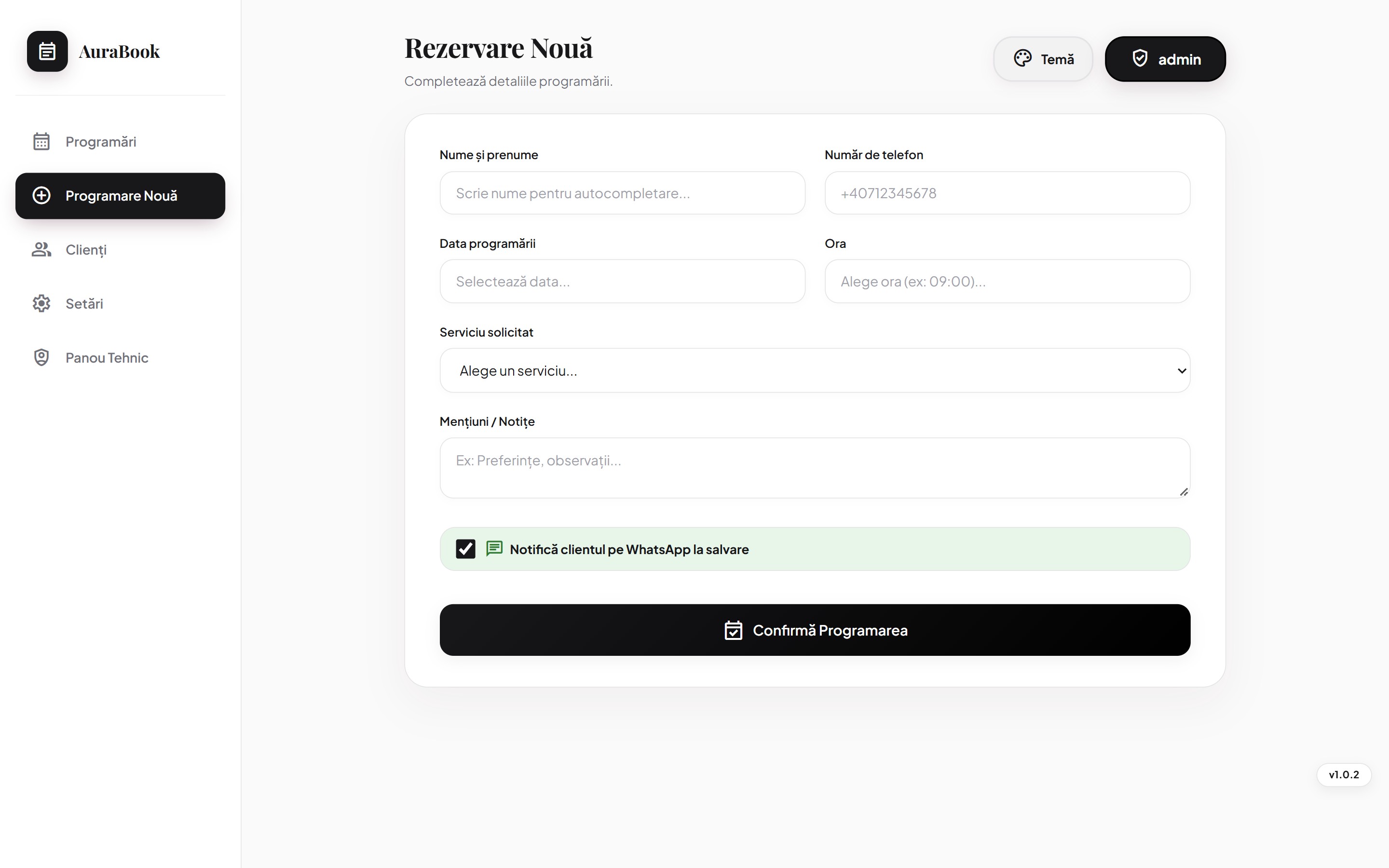Screen dimensions: 1389x868
Task: Open the admin account button
Action: [1165, 58]
